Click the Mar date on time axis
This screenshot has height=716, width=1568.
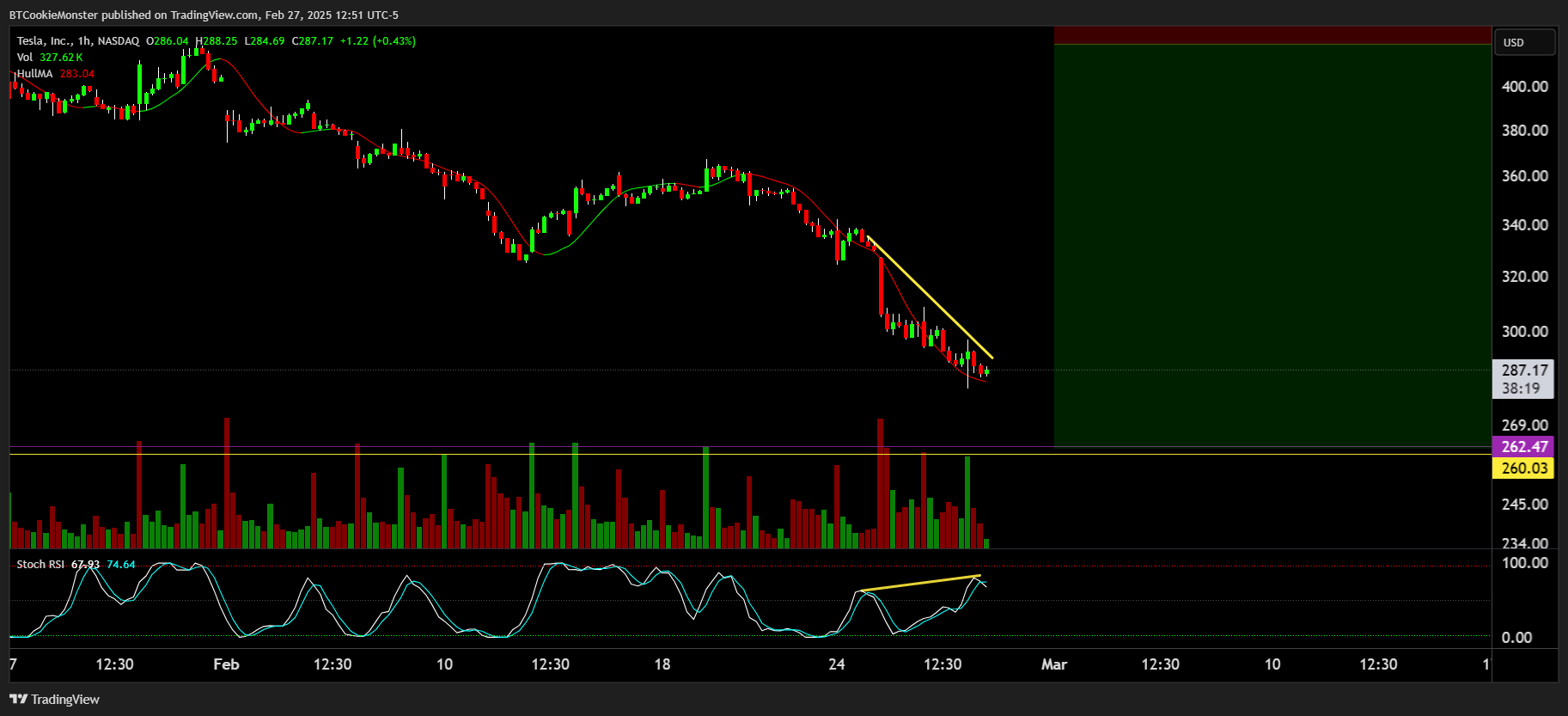point(1054,664)
